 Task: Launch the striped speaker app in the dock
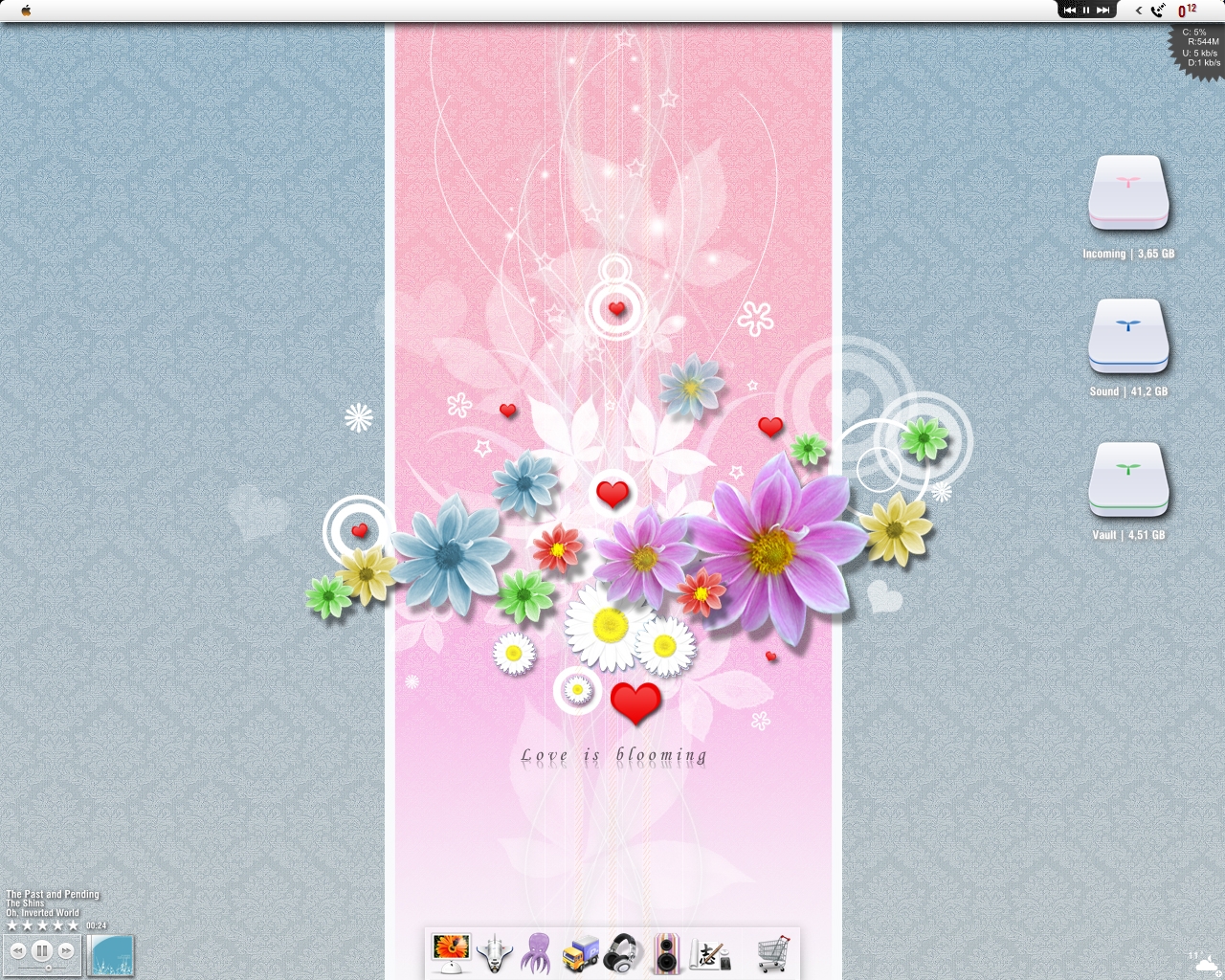click(667, 953)
